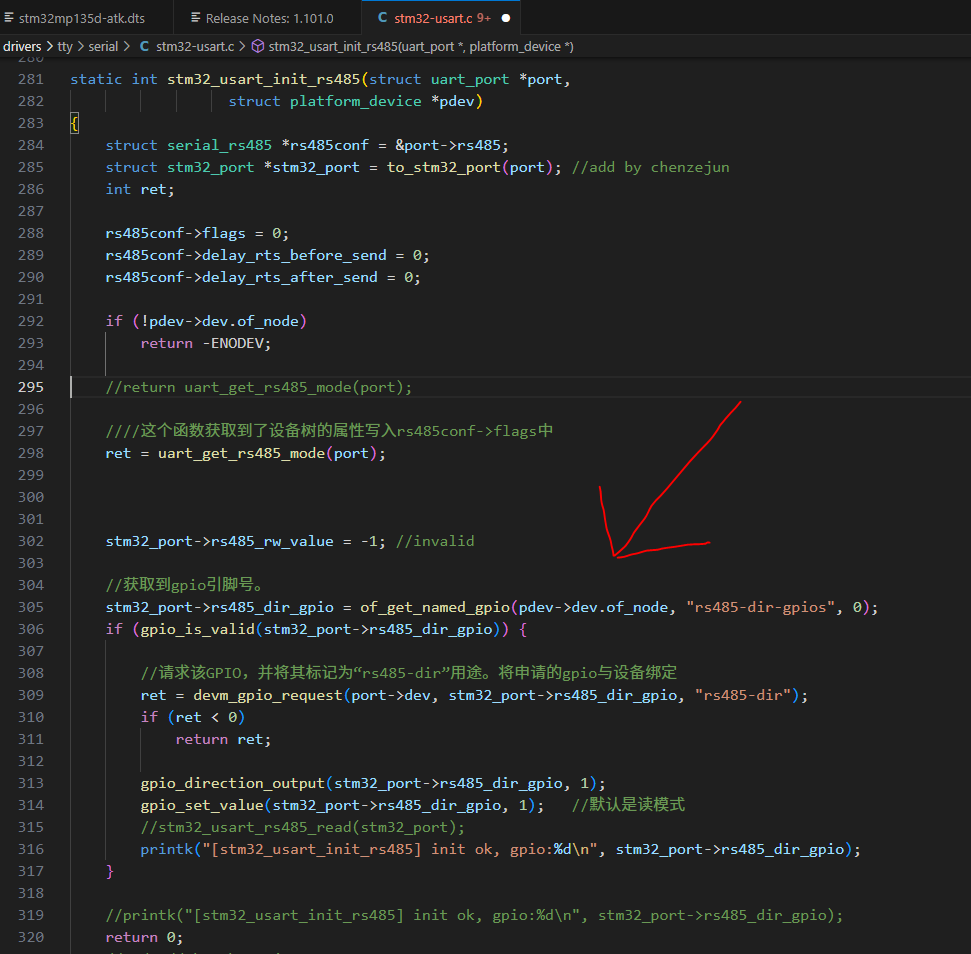Click rs485_rw_value on line 302
The height and width of the screenshot is (954, 971).
[x=272, y=541]
